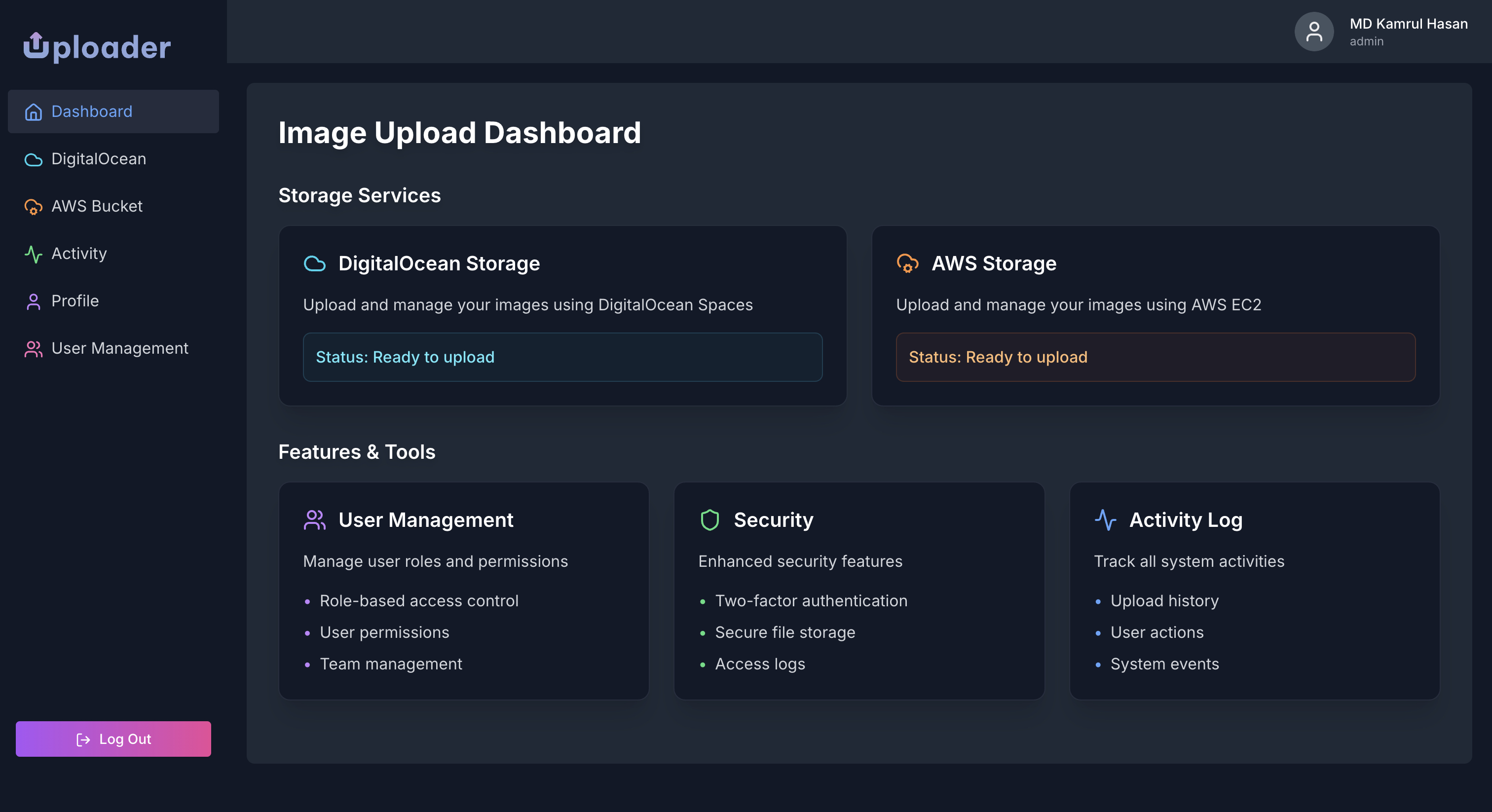Click 'Two-factor authentication' list item
This screenshot has height=812, width=1492.
pyautogui.click(x=811, y=601)
